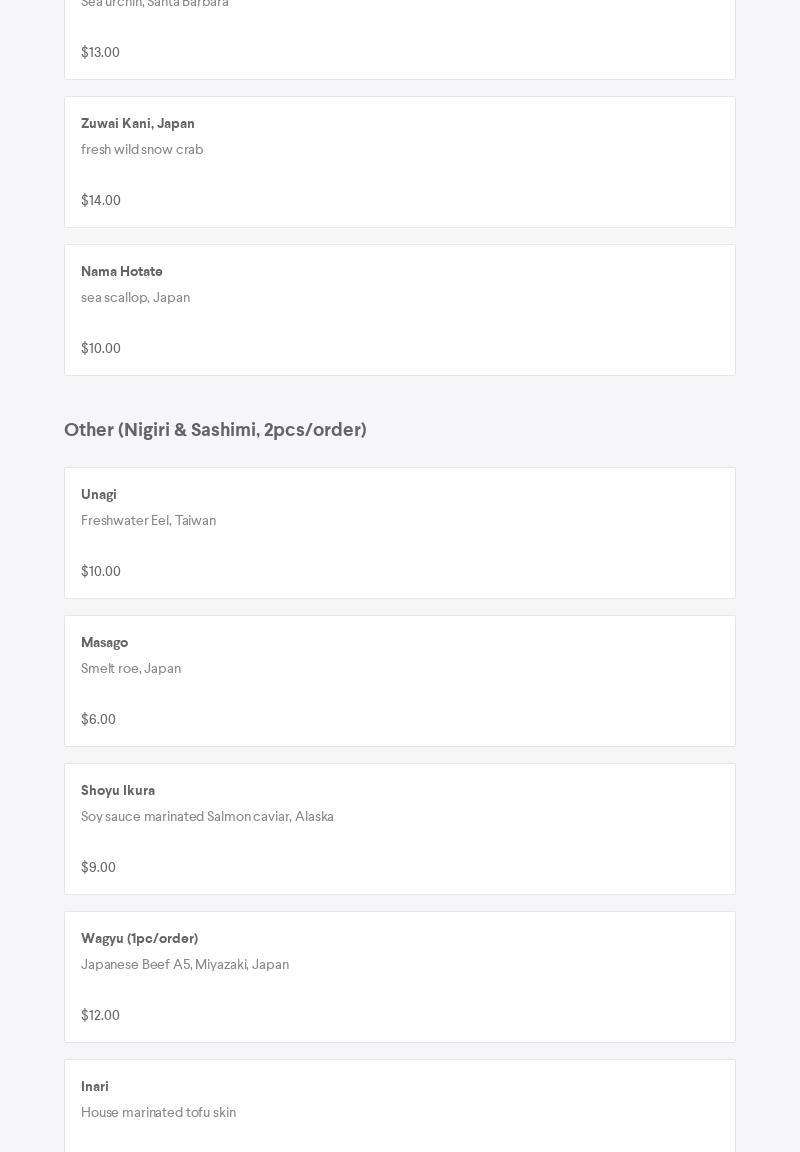Click the $9.00 Shoyu Ikura price
The height and width of the screenshot is (1152, 800).
pyautogui.click(x=98, y=868)
